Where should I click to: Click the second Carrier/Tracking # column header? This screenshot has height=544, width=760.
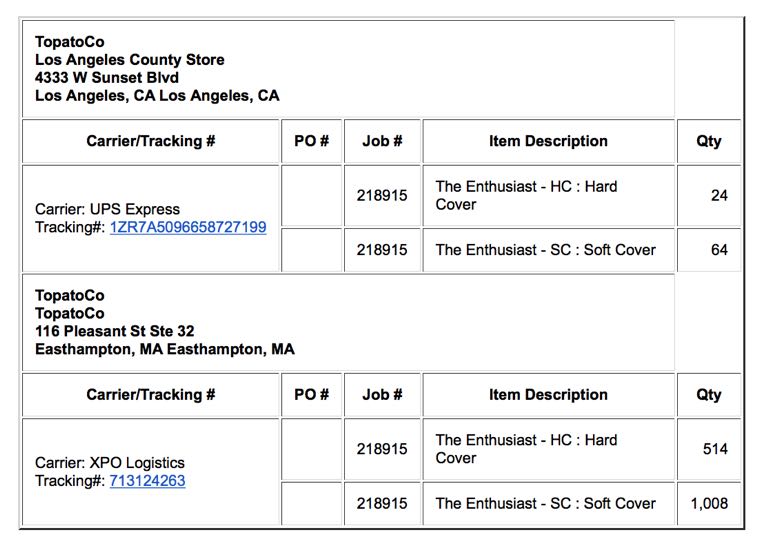151,395
